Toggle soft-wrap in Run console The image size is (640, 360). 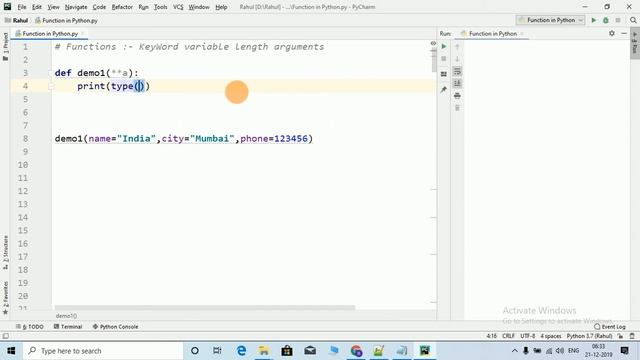click(457, 71)
